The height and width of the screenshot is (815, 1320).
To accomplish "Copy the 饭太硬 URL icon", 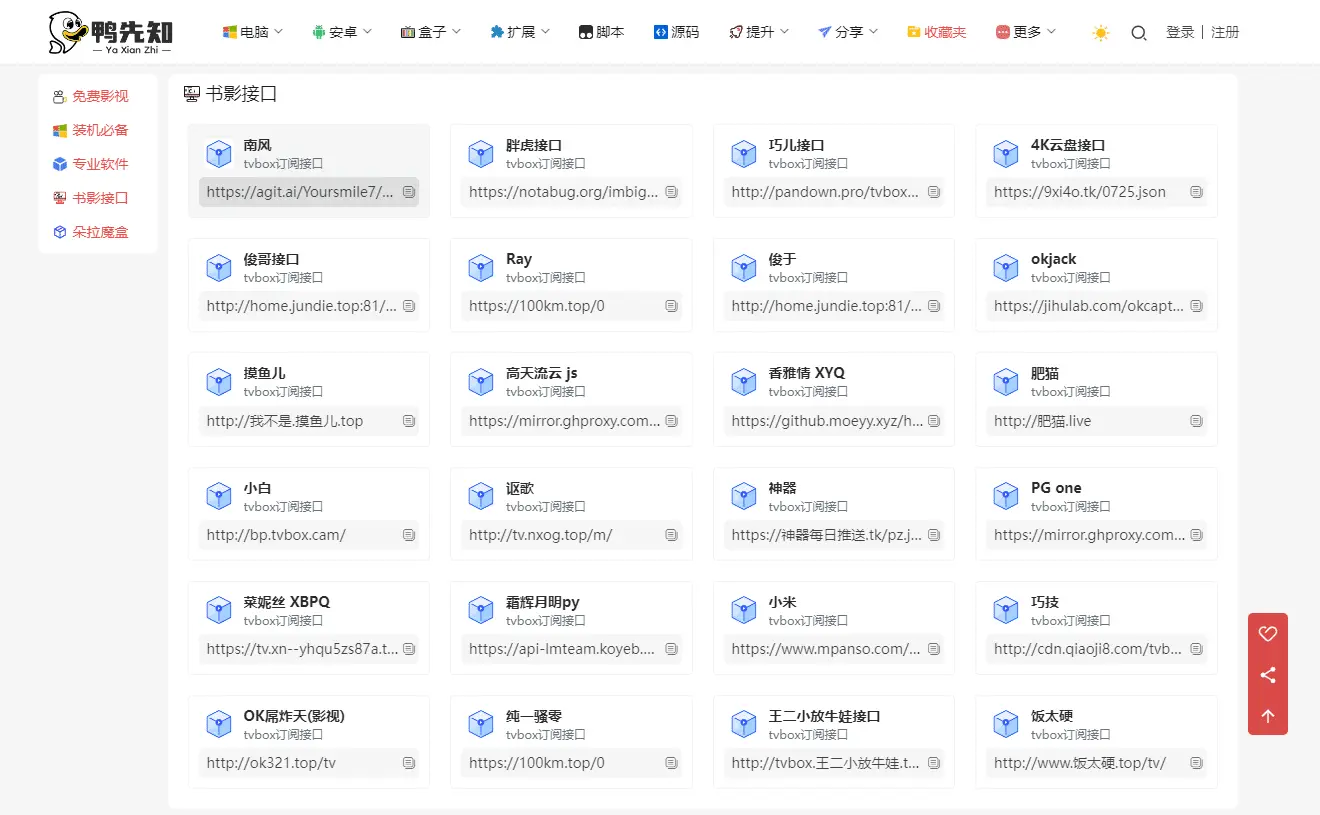I will click(x=1197, y=763).
